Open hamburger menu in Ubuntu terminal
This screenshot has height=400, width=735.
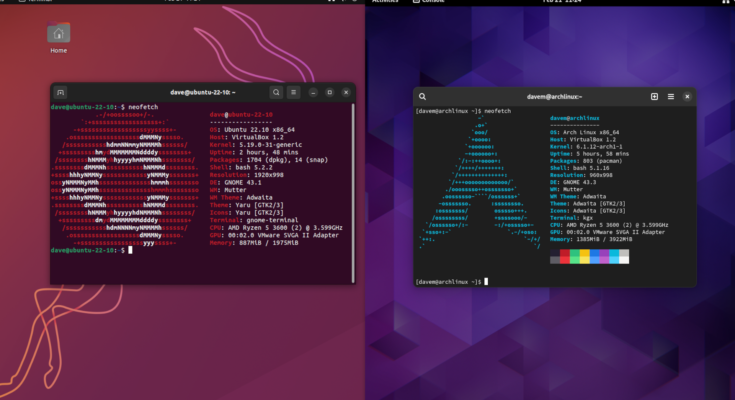(294, 92)
